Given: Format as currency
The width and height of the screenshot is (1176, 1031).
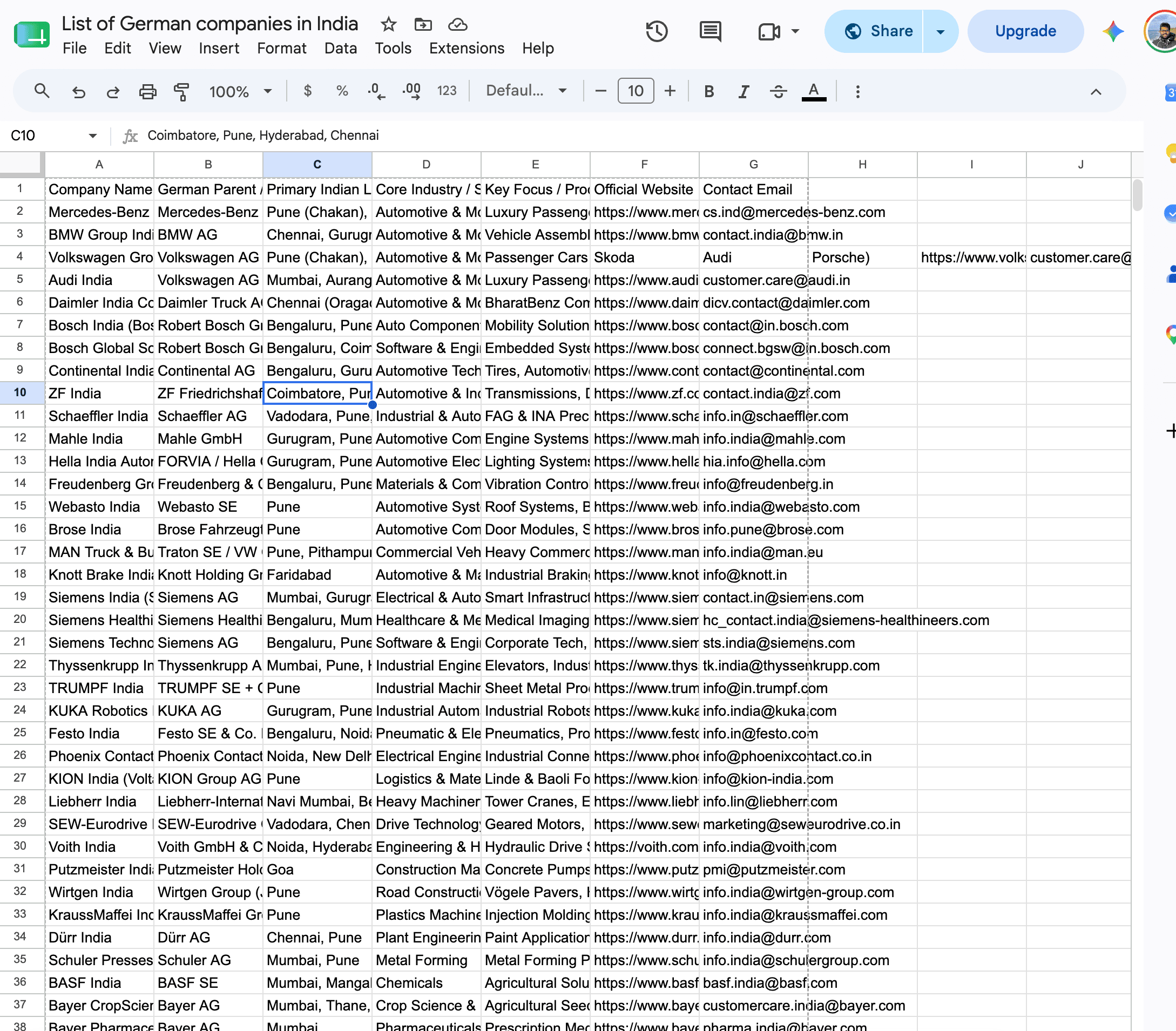Looking at the screenshot, I should point(308,91).
